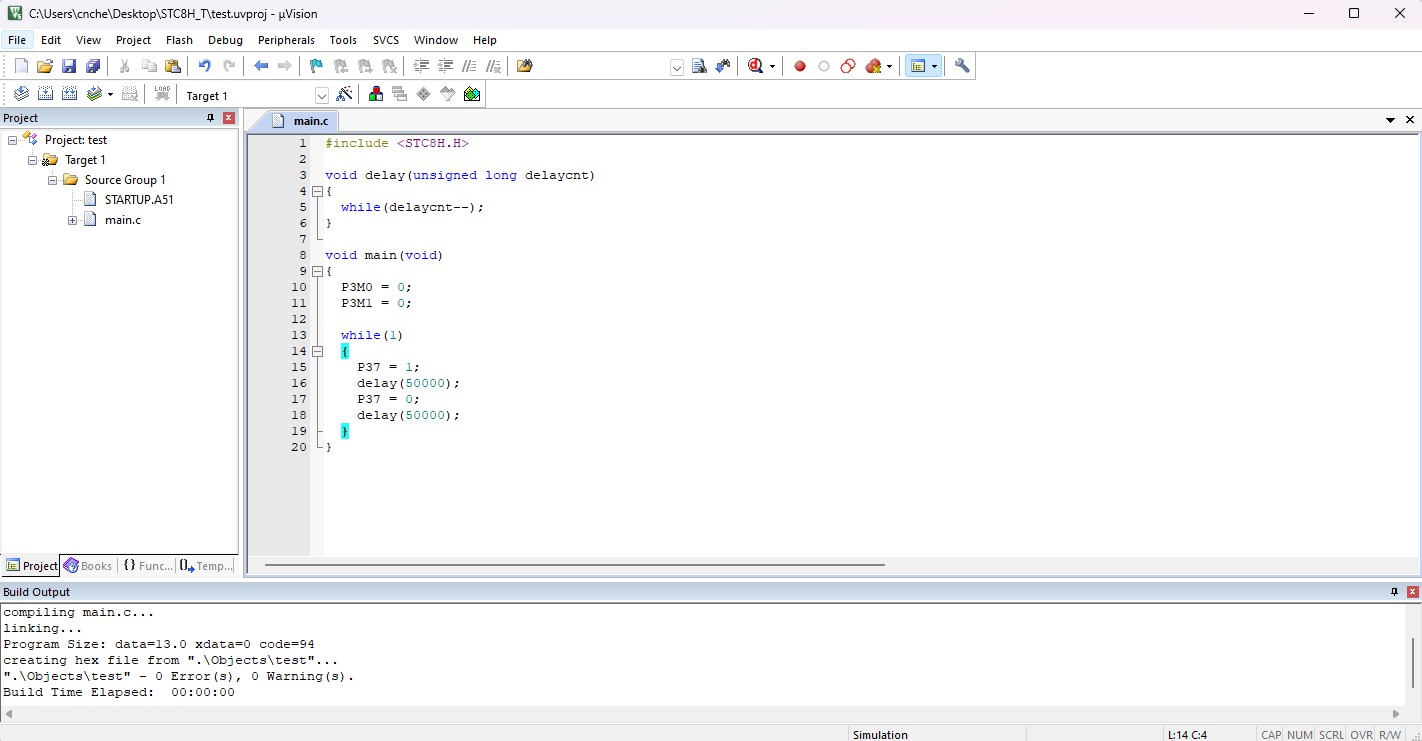Click the Rebuild all target files icon
Viewport: 1422px width, 741px height.
click(69, 94)
